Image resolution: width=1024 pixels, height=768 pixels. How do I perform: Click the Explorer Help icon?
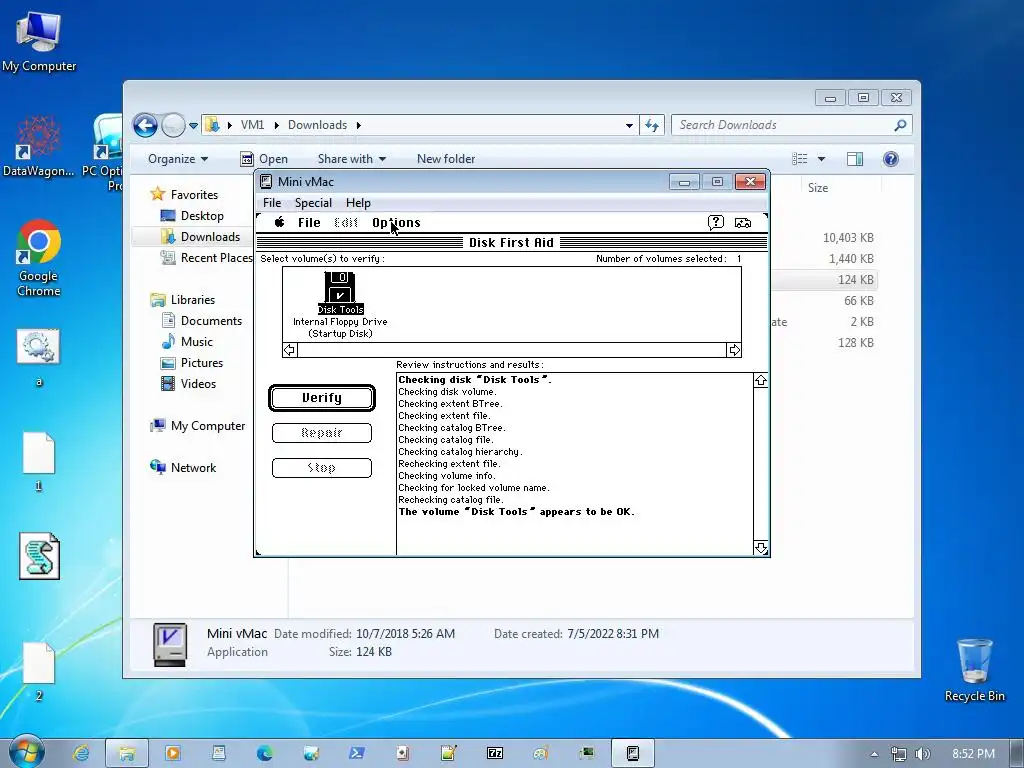pos(891,159)
